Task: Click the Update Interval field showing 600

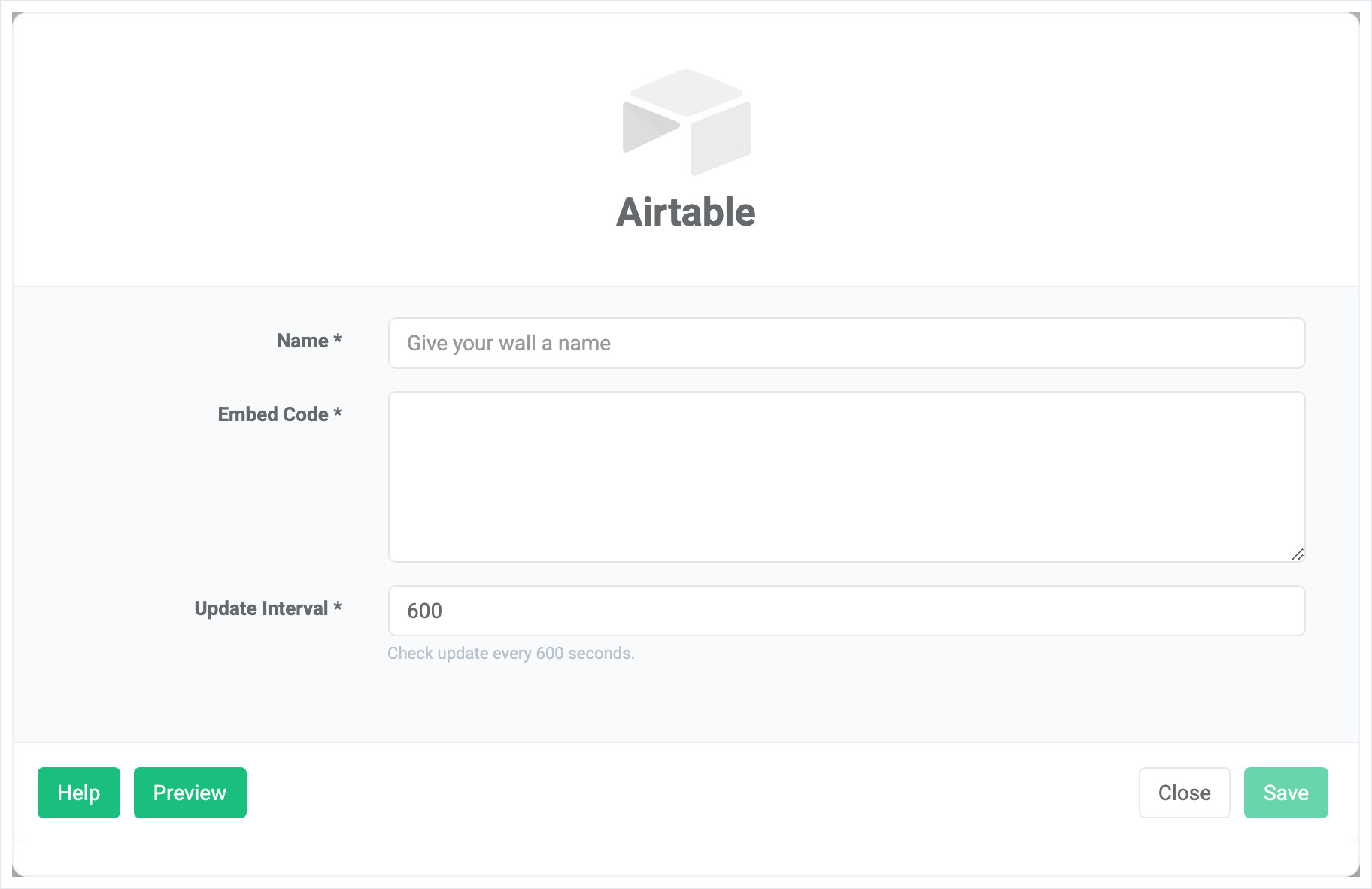Action: pyautogui.click(x=846, y=611)
